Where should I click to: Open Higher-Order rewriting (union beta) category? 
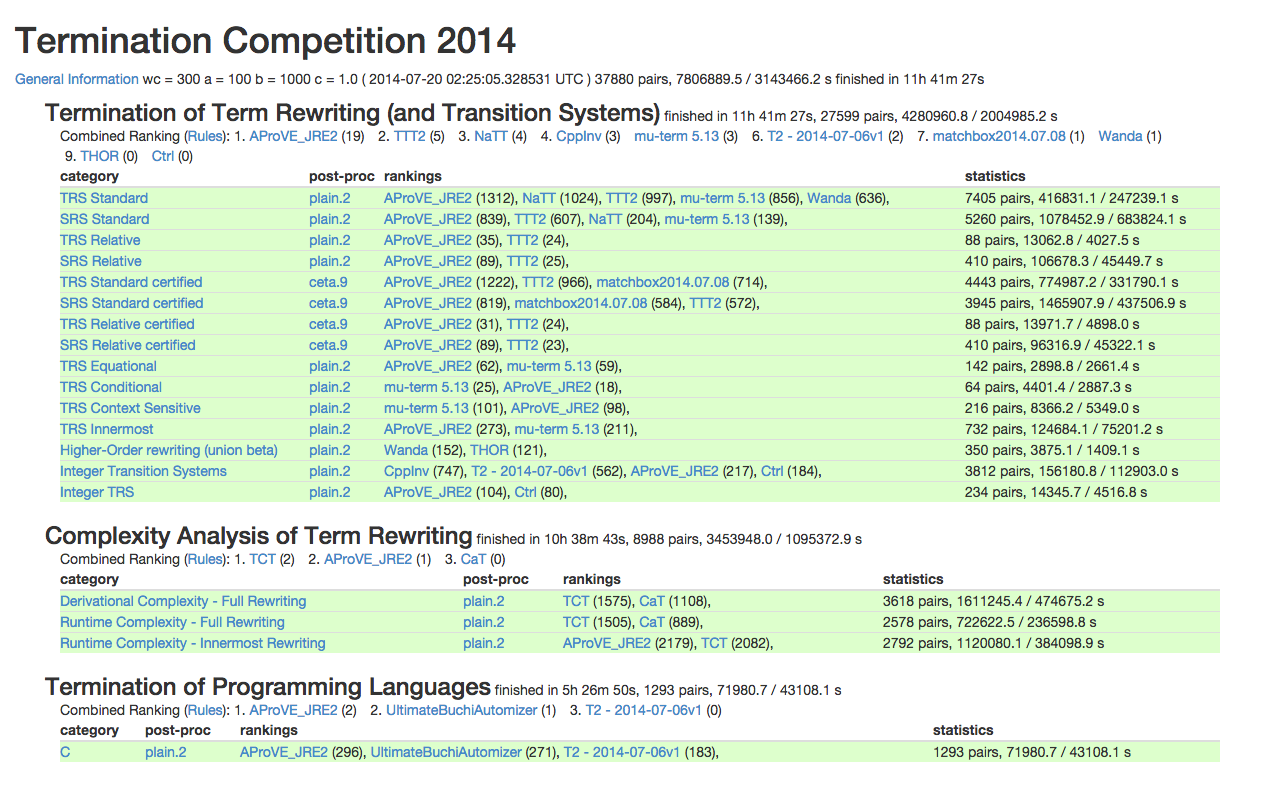point(169,450)
